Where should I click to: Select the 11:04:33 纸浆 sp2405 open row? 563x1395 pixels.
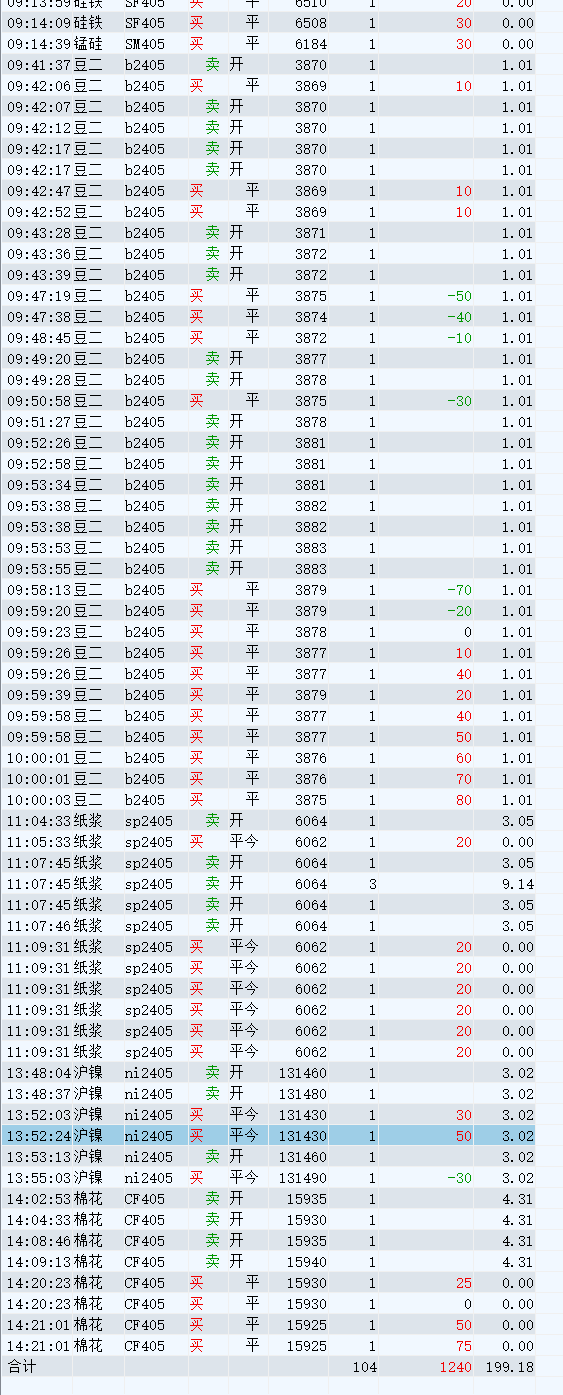268,821
